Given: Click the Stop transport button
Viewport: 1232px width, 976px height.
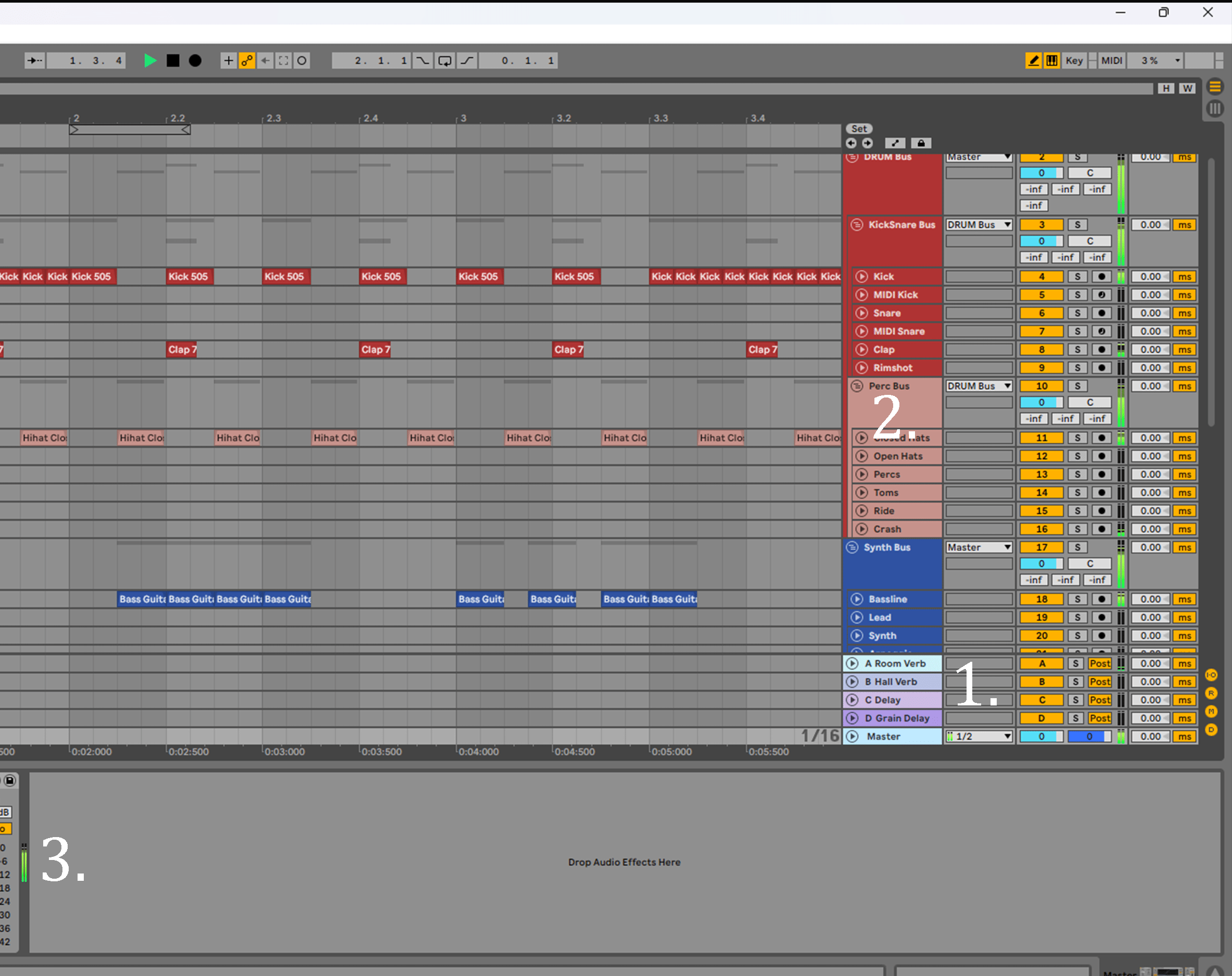Looking at the screenshot, I should tap(173, 60).
